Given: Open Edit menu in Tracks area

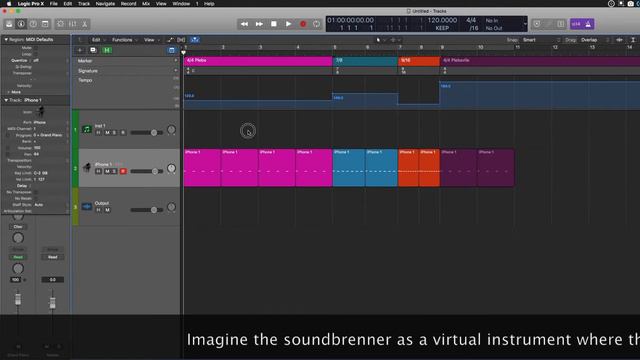Looking at the screenshot, I should (98, 40).
